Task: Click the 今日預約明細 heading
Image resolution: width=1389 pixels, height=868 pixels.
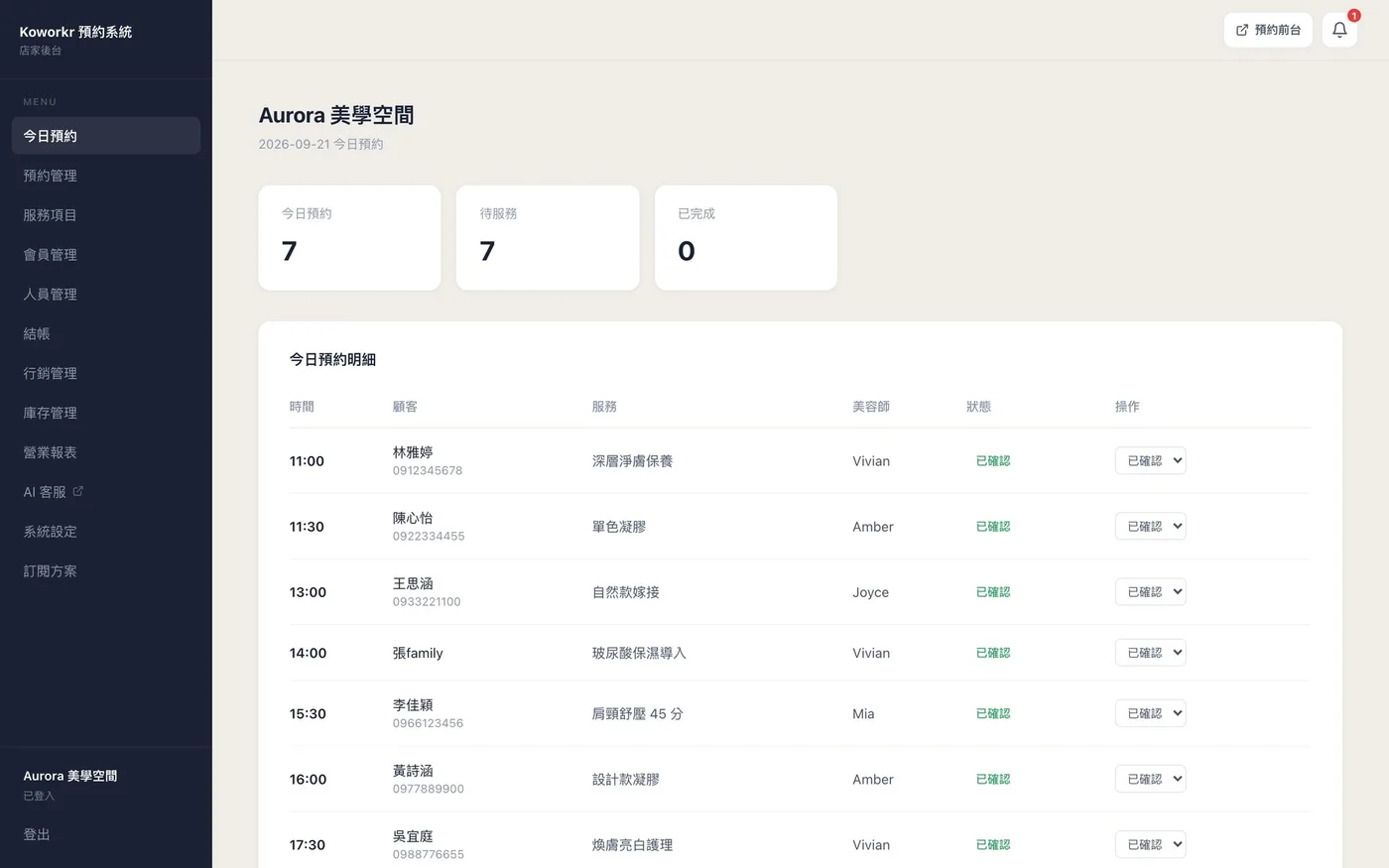Action: (332, 359)
